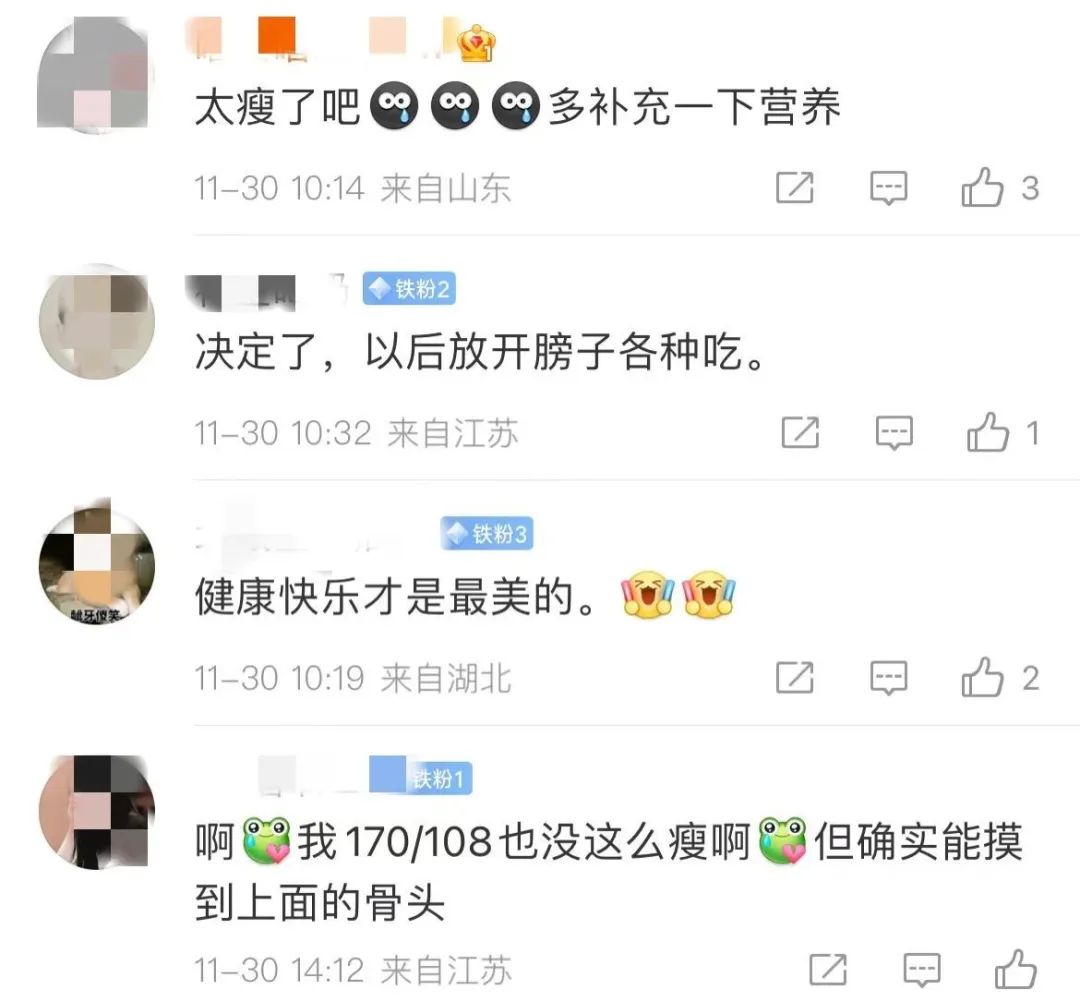Share the 太瘦了吧 comment
1080x1002 pixels.
(x=795, y=187)
